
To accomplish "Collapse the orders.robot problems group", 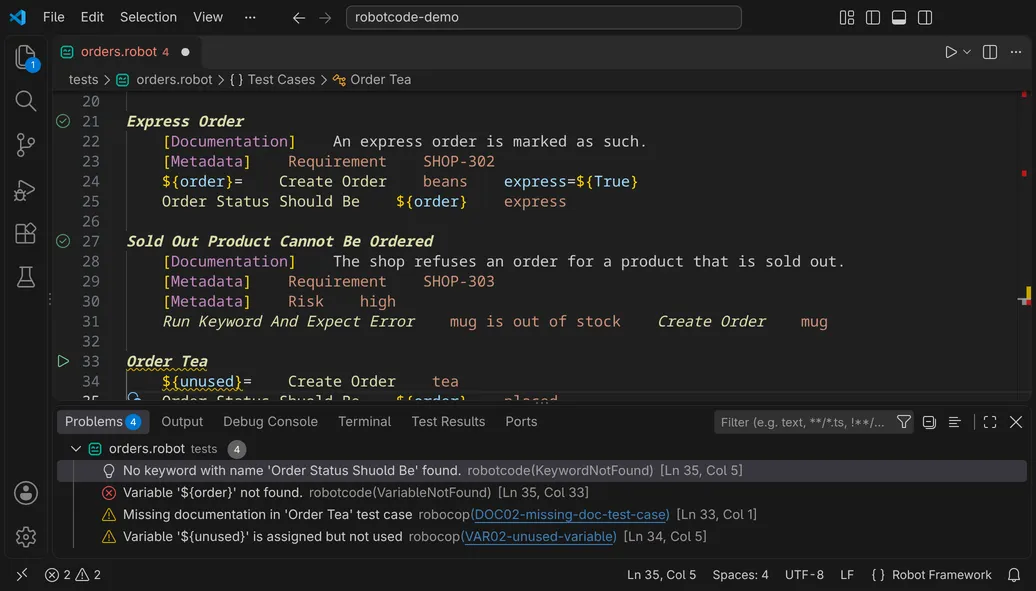I will (x=76, y=449).
